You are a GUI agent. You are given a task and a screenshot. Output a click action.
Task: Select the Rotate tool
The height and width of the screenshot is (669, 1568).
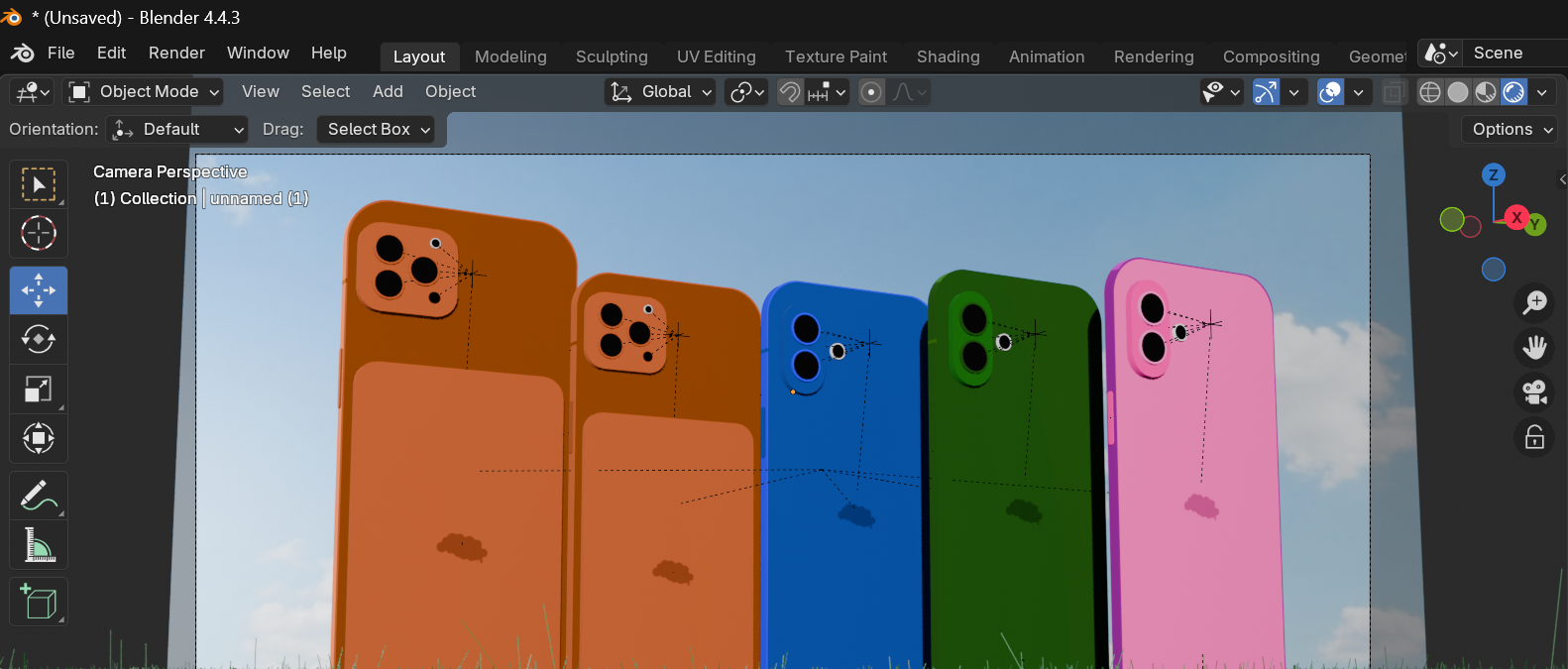[x=39, y=339]
